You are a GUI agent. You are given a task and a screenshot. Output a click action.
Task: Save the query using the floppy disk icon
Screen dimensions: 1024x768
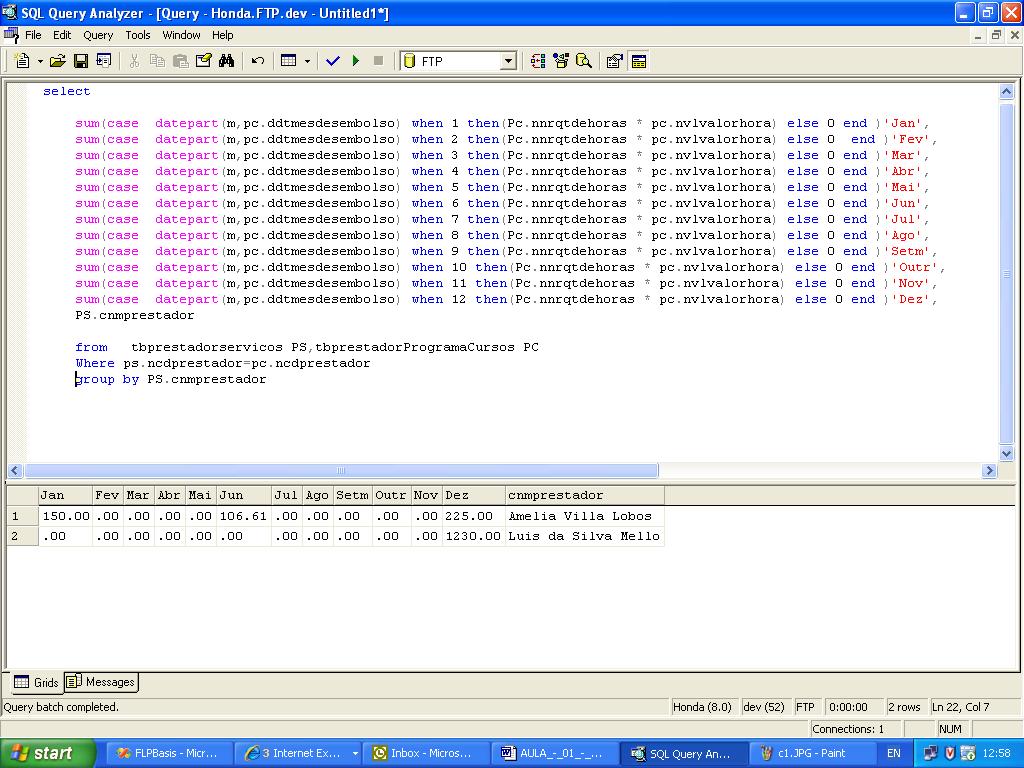81,61
